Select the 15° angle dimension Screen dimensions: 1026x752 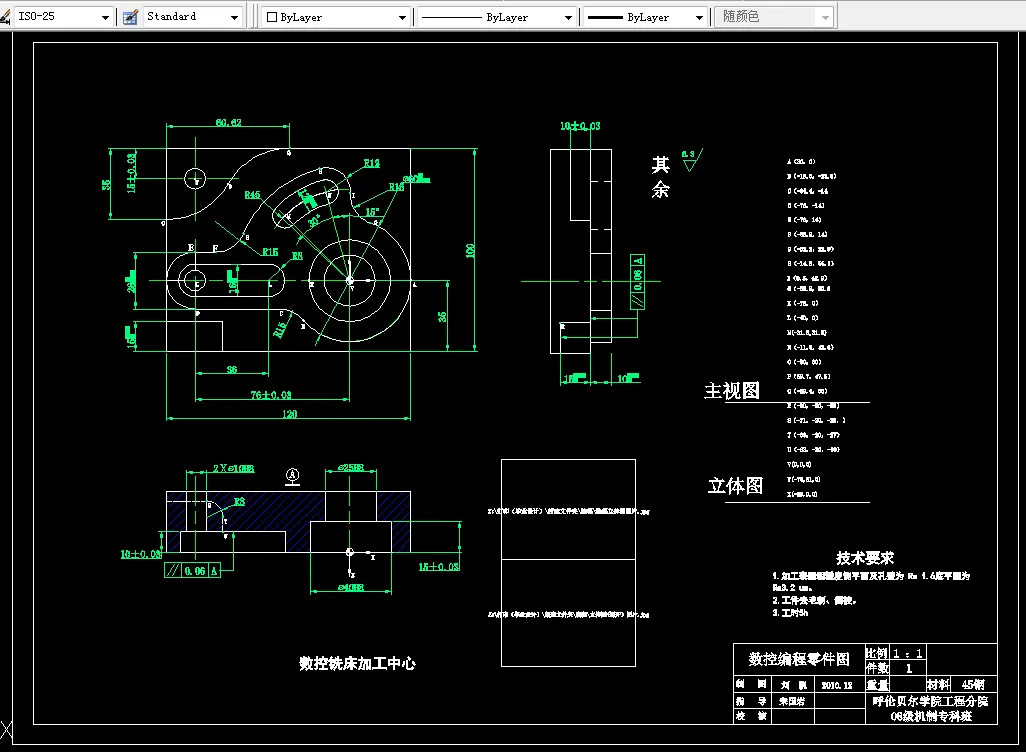click(x=372, y=212)
